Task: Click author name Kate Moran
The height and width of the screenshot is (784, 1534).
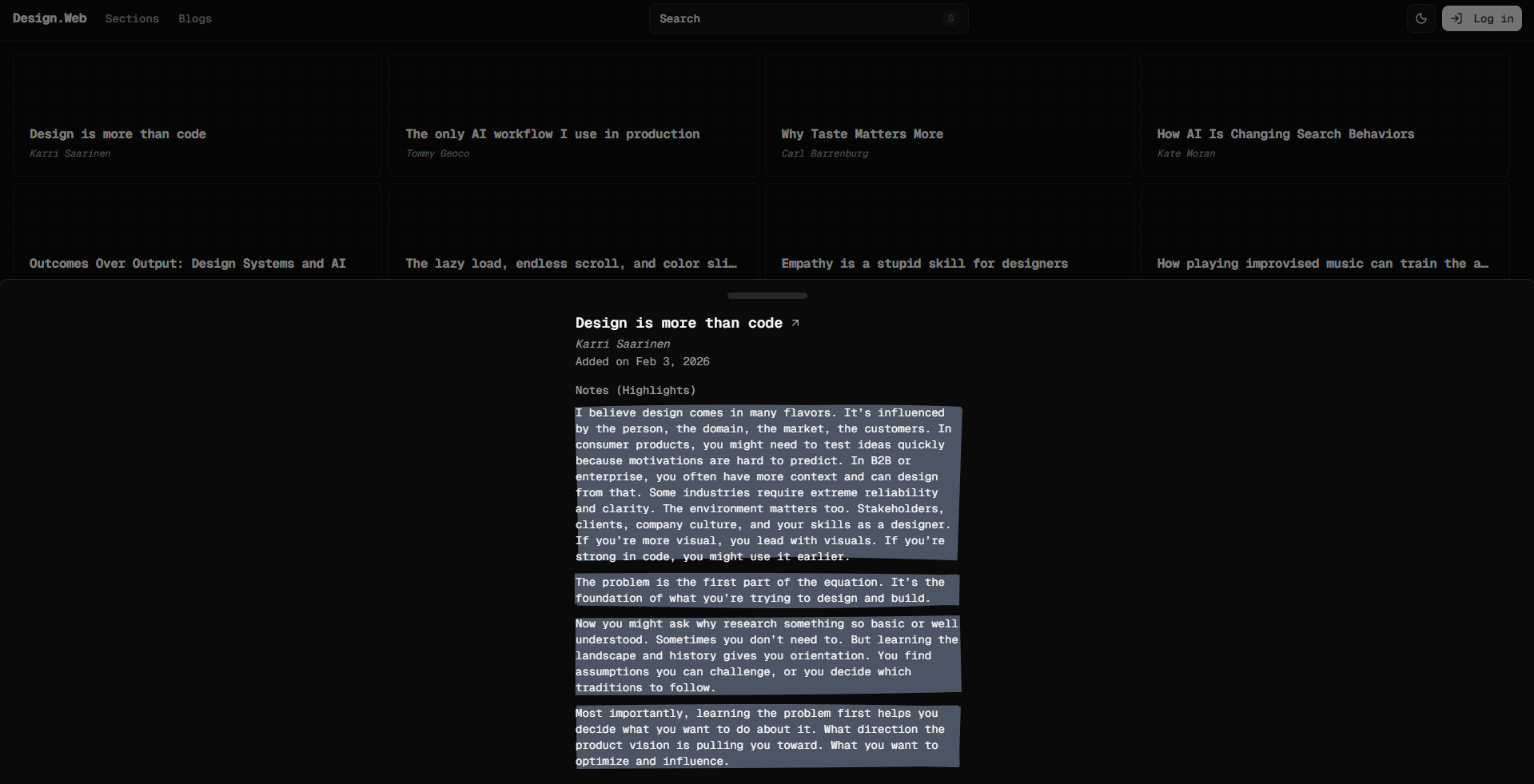Action: point(1185,153)
